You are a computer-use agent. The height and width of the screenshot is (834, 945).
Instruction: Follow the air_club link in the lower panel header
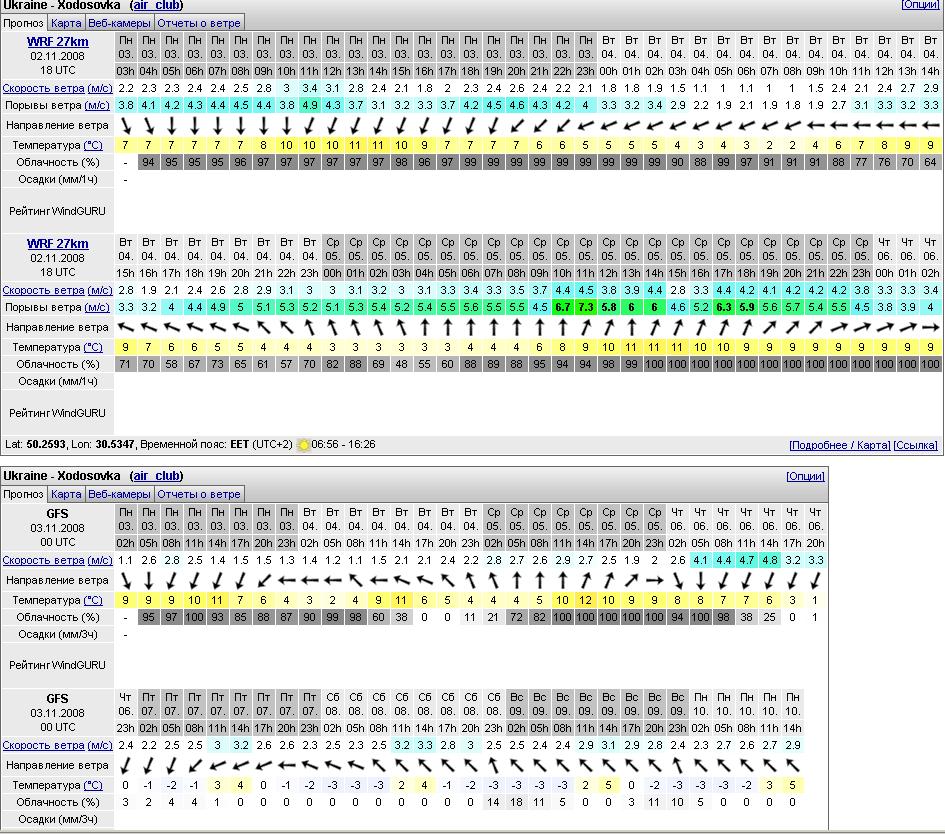157,477
